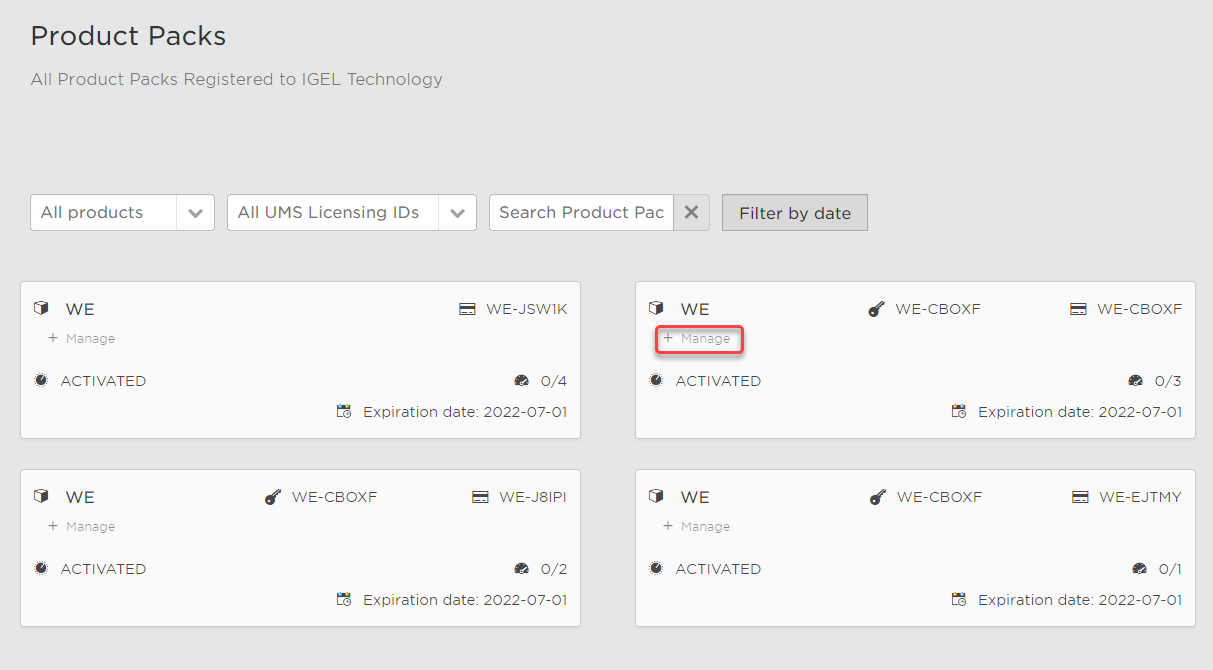Expand Manage on the WE-J8IPI pack
The image size is (1213, 670).
coord(83,527)
